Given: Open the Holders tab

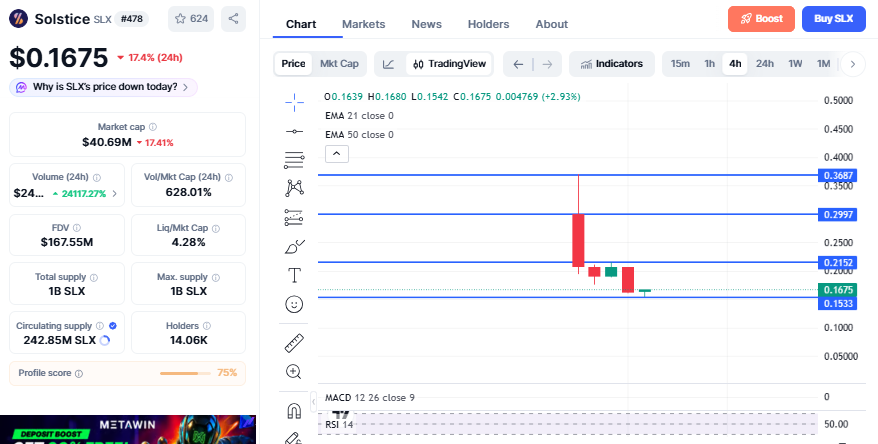Looking at the screenshot, I should click(488, 24).
